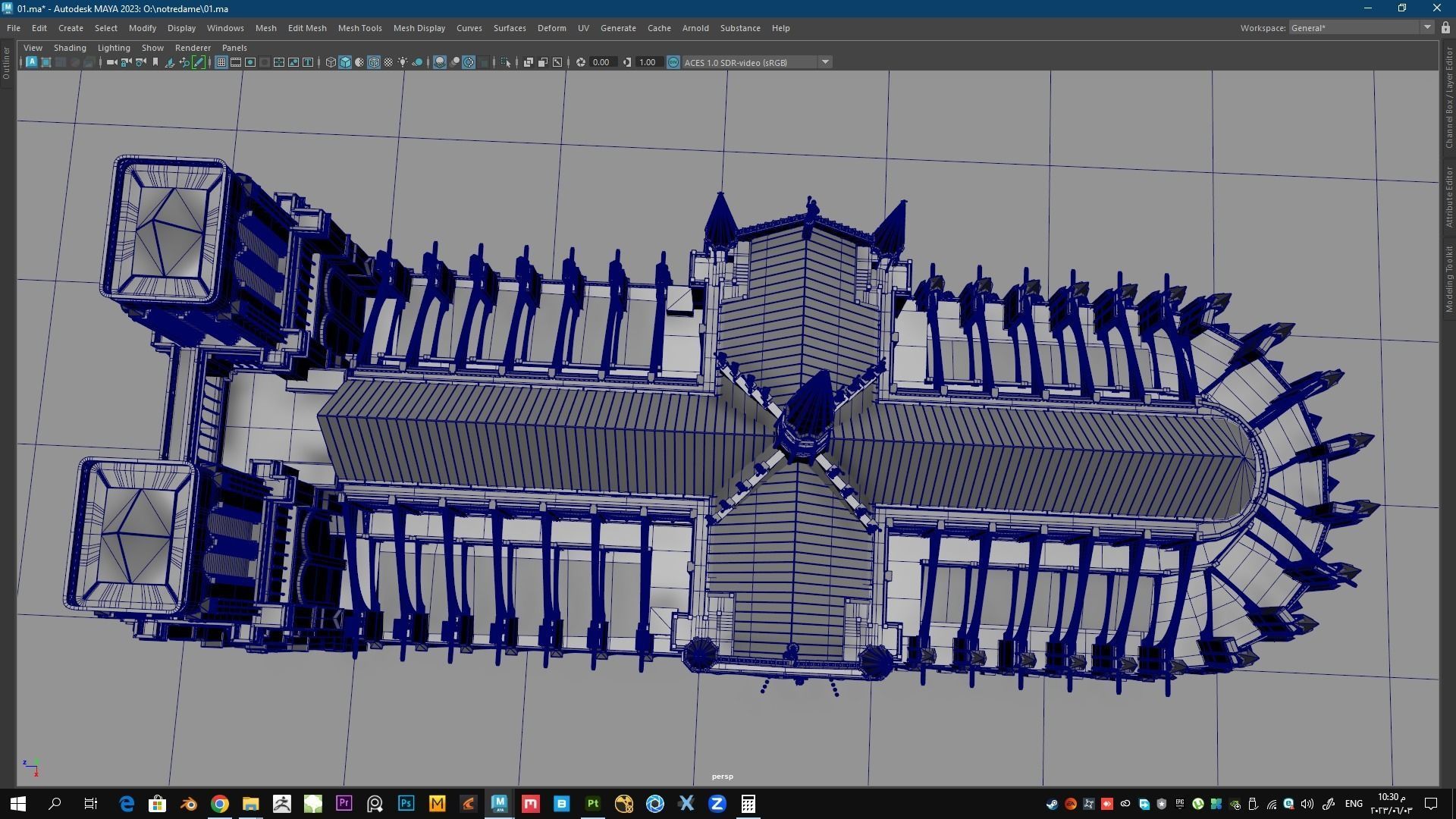Switch viewport to Wireframe shading
The height and width of the screenshot is (819, 1456).
331,62
